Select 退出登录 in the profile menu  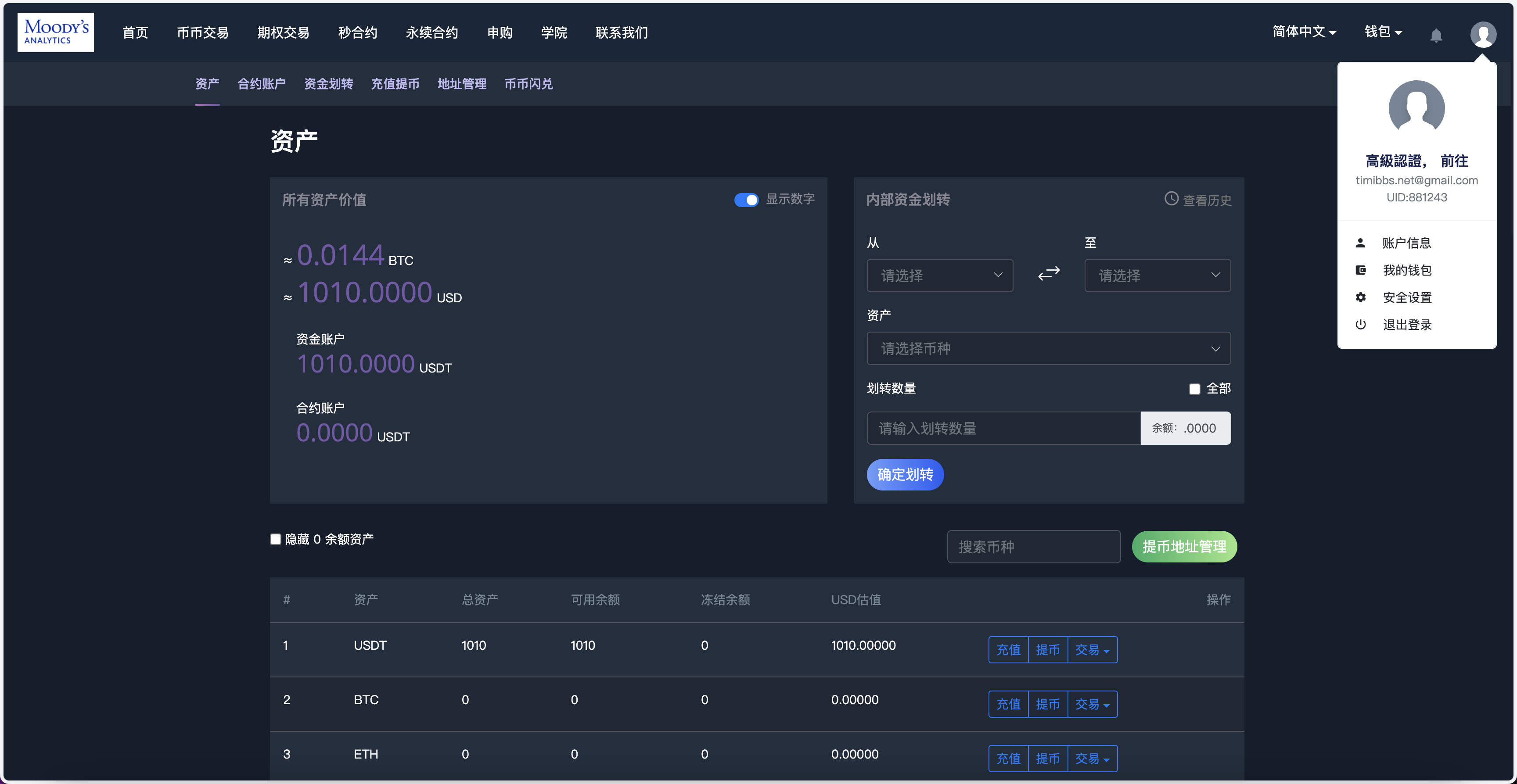coord(1407,324)
